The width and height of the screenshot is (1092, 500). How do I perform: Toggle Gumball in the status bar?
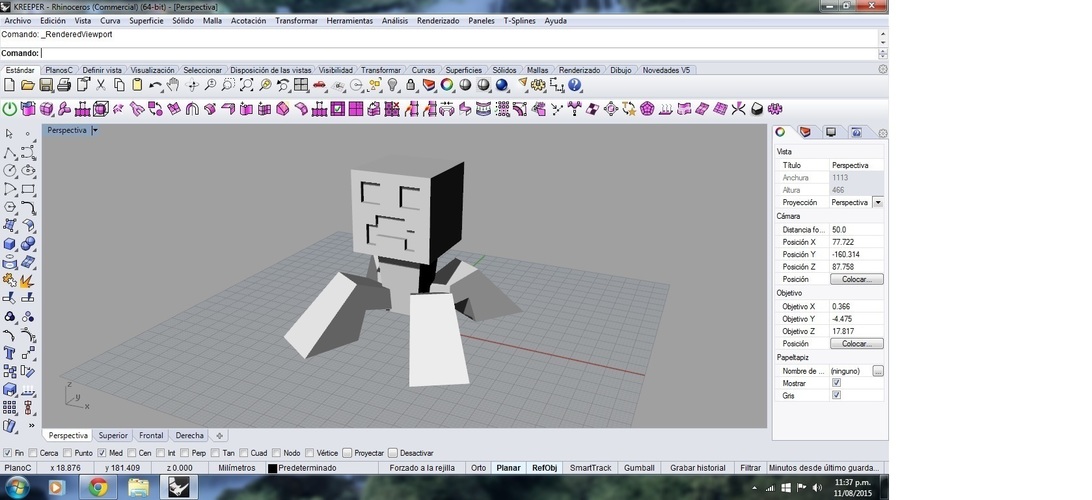[x=639, y=468]
